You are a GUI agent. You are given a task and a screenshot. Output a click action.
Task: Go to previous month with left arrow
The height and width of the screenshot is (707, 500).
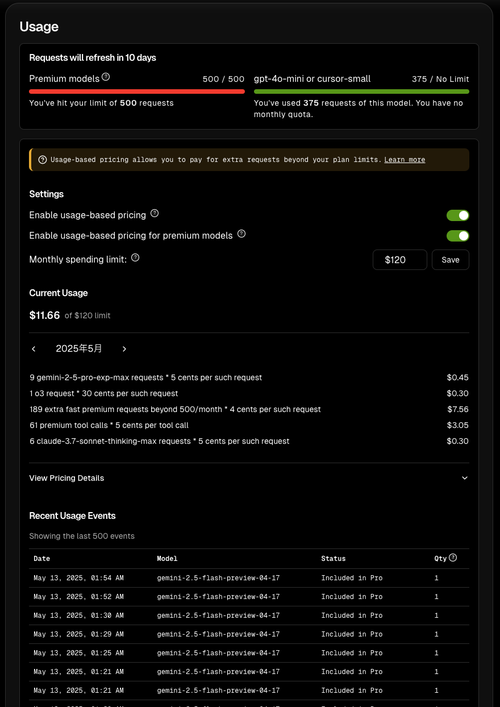pyautogui.click(x=34, y=349)
